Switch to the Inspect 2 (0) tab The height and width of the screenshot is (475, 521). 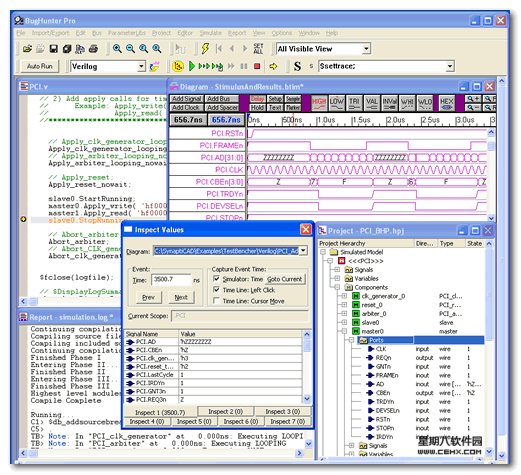click(225, 411)
